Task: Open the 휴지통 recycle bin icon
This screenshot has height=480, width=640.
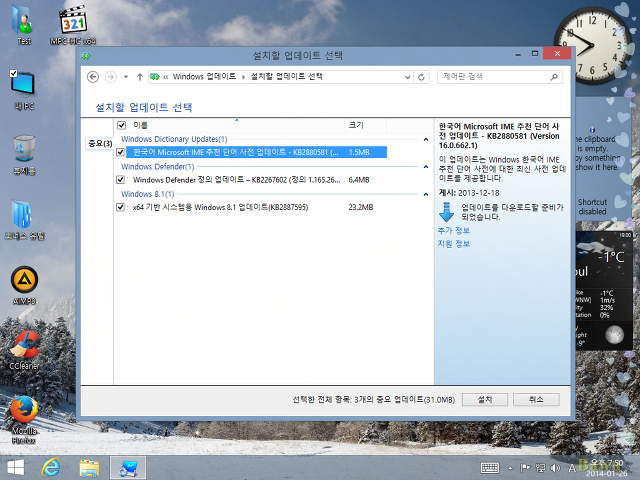Action: click(24, 155)
